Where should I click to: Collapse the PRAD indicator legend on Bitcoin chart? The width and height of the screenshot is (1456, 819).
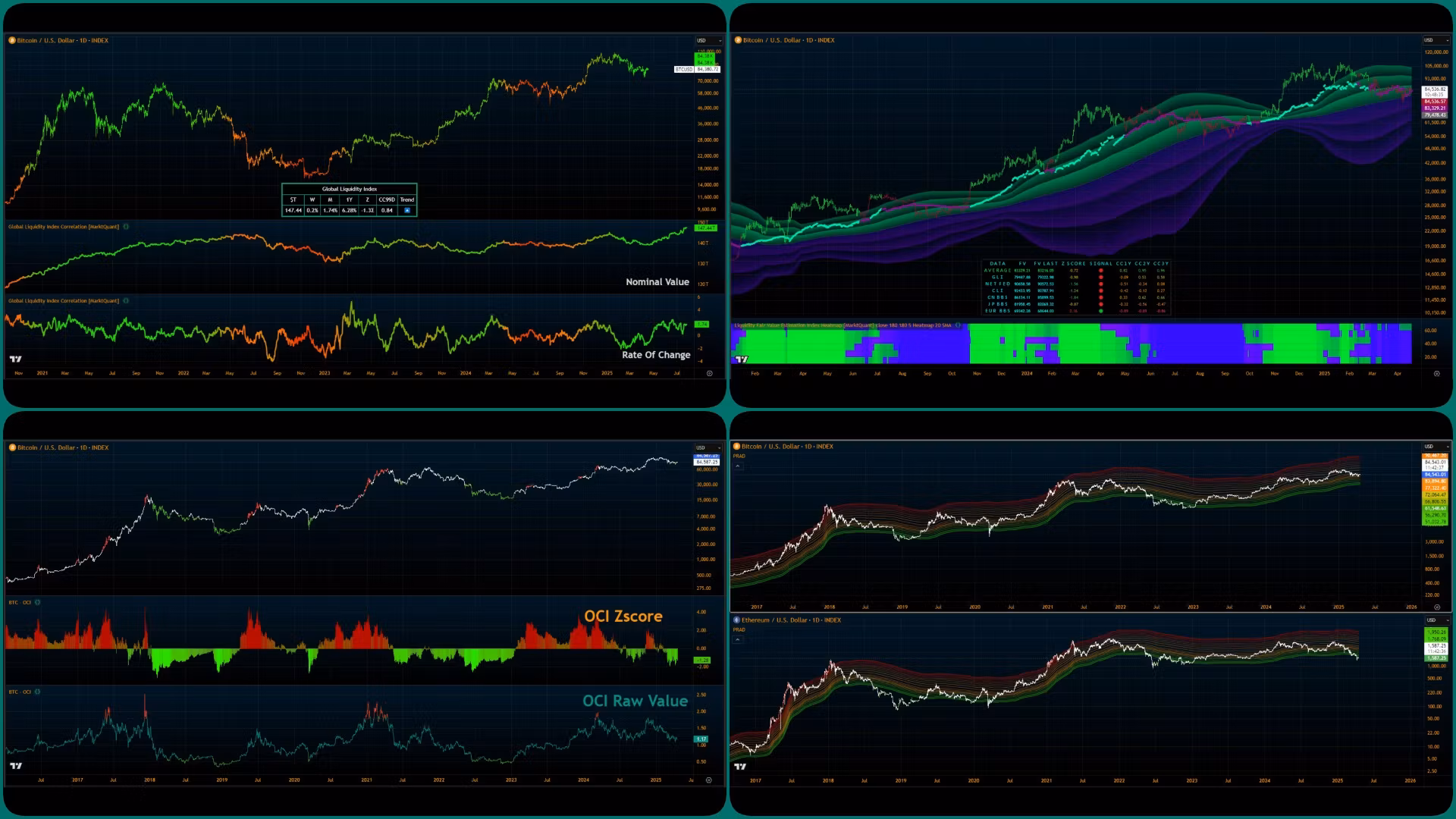(x=739, y=466)
